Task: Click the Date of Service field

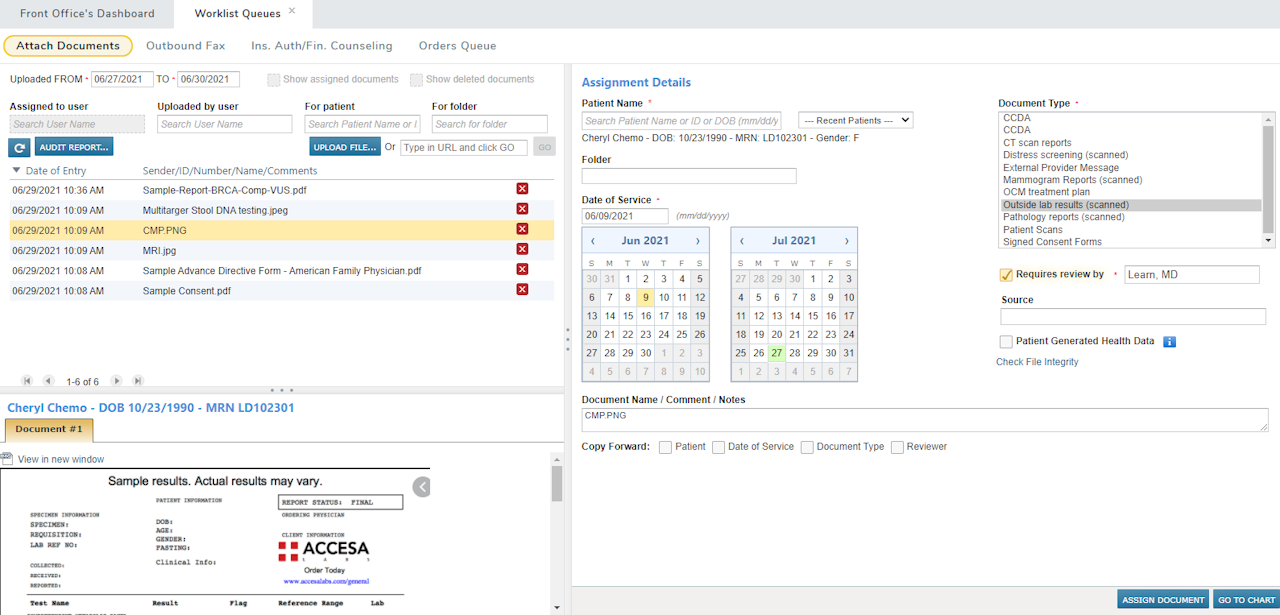Action: [625, 216]
